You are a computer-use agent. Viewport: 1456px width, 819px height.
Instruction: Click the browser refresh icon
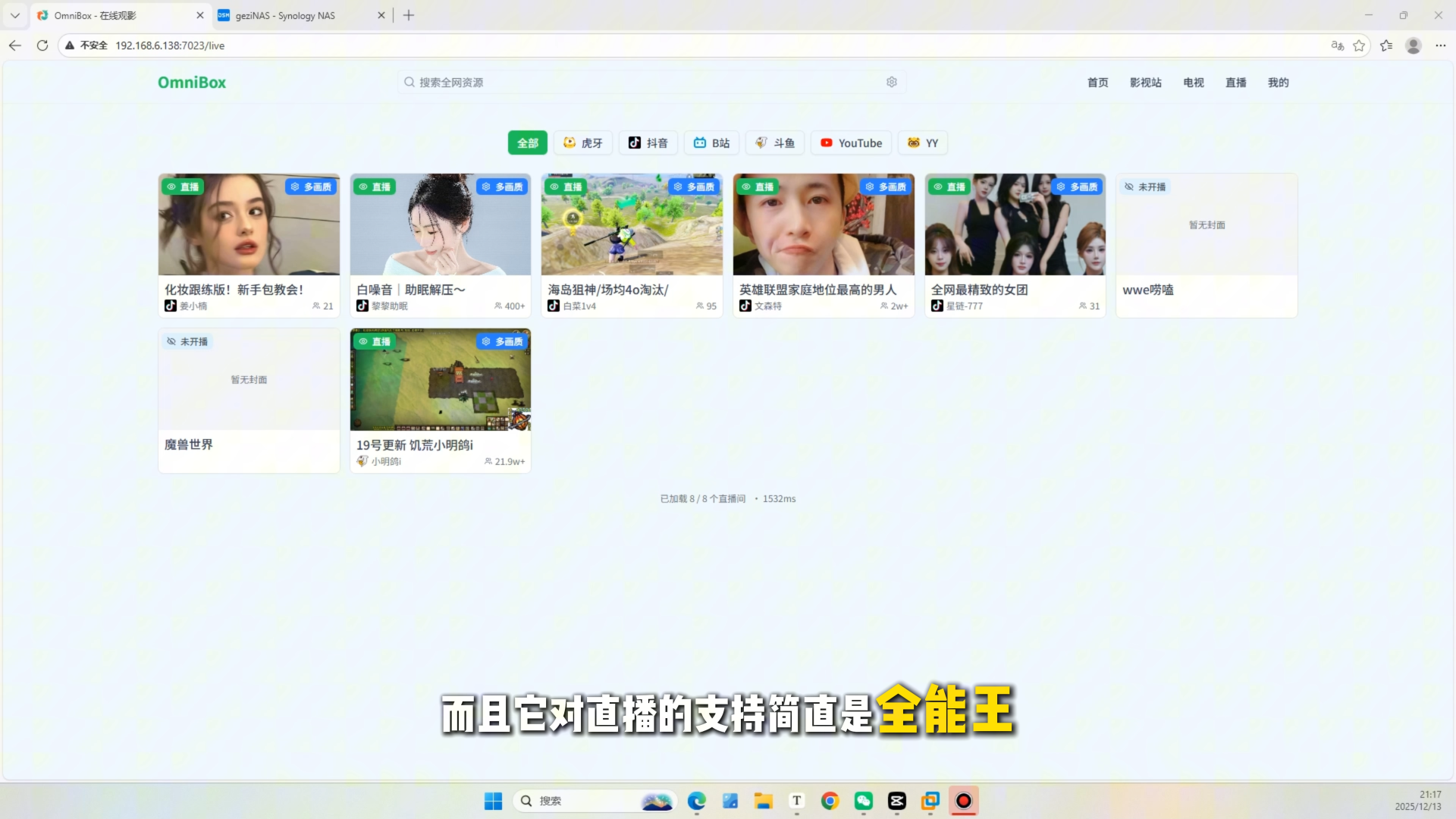click(42, 45)
